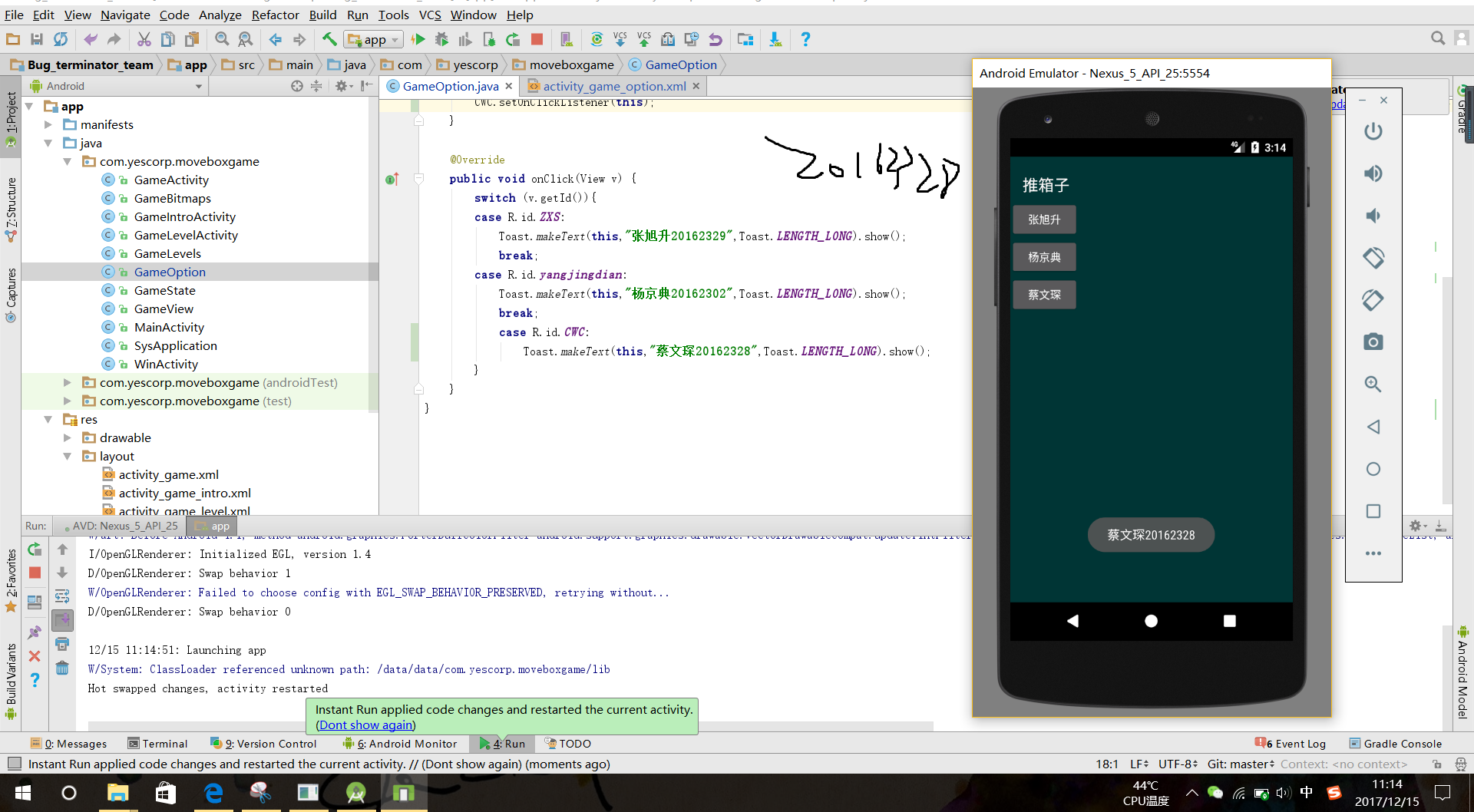The image size is (1474, 812).
Task: Click the red Stop square in the Run panel
Action: click(35, 573)
